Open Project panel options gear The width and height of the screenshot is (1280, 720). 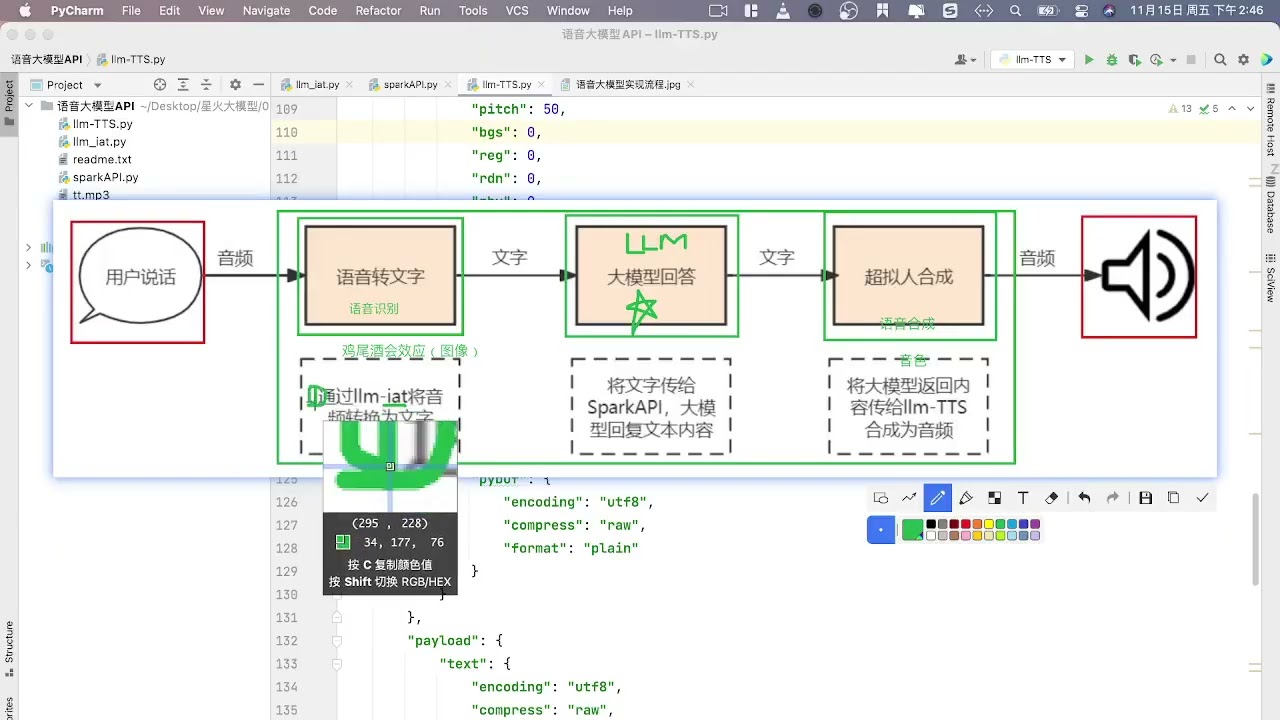click(235, 85)
